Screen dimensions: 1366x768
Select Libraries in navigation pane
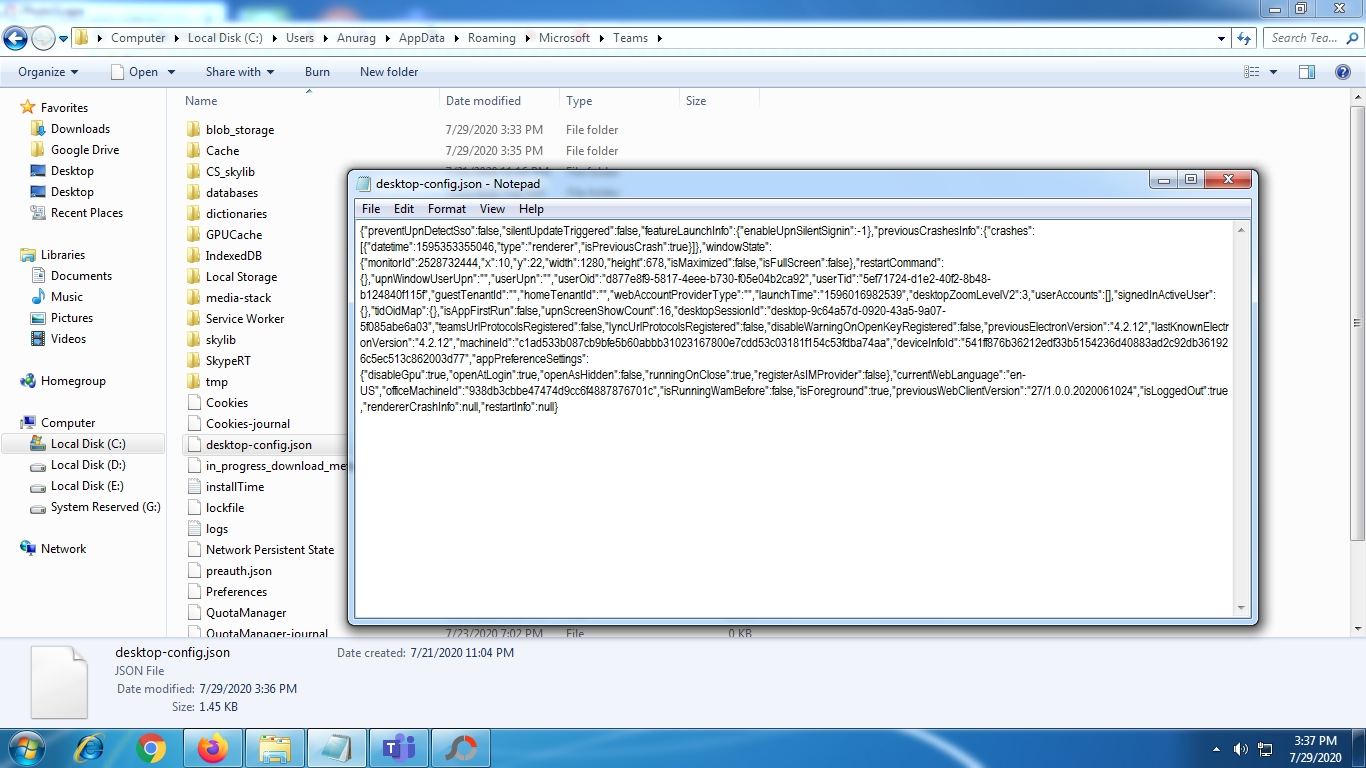click(63, 255)
